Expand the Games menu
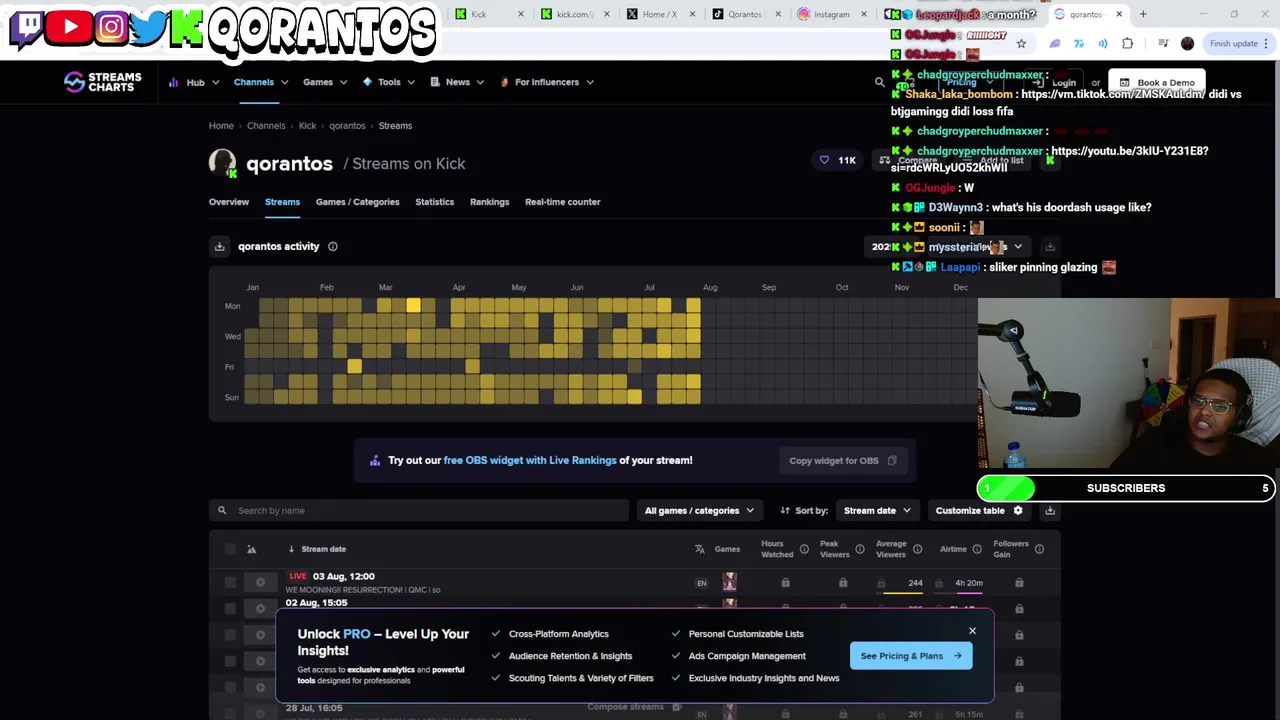 coord(325,82)
